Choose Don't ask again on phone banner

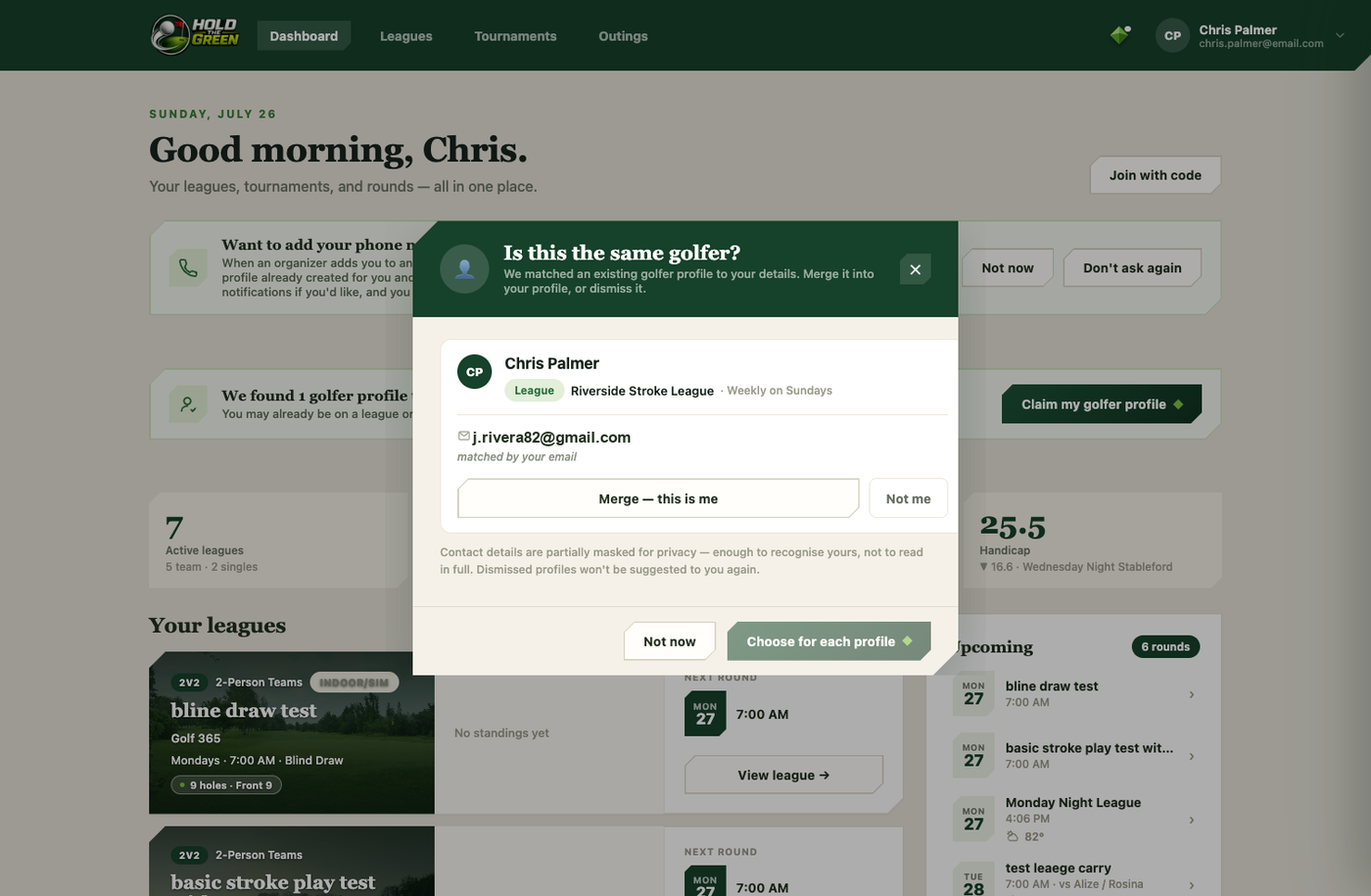[x=1132, y=267]
